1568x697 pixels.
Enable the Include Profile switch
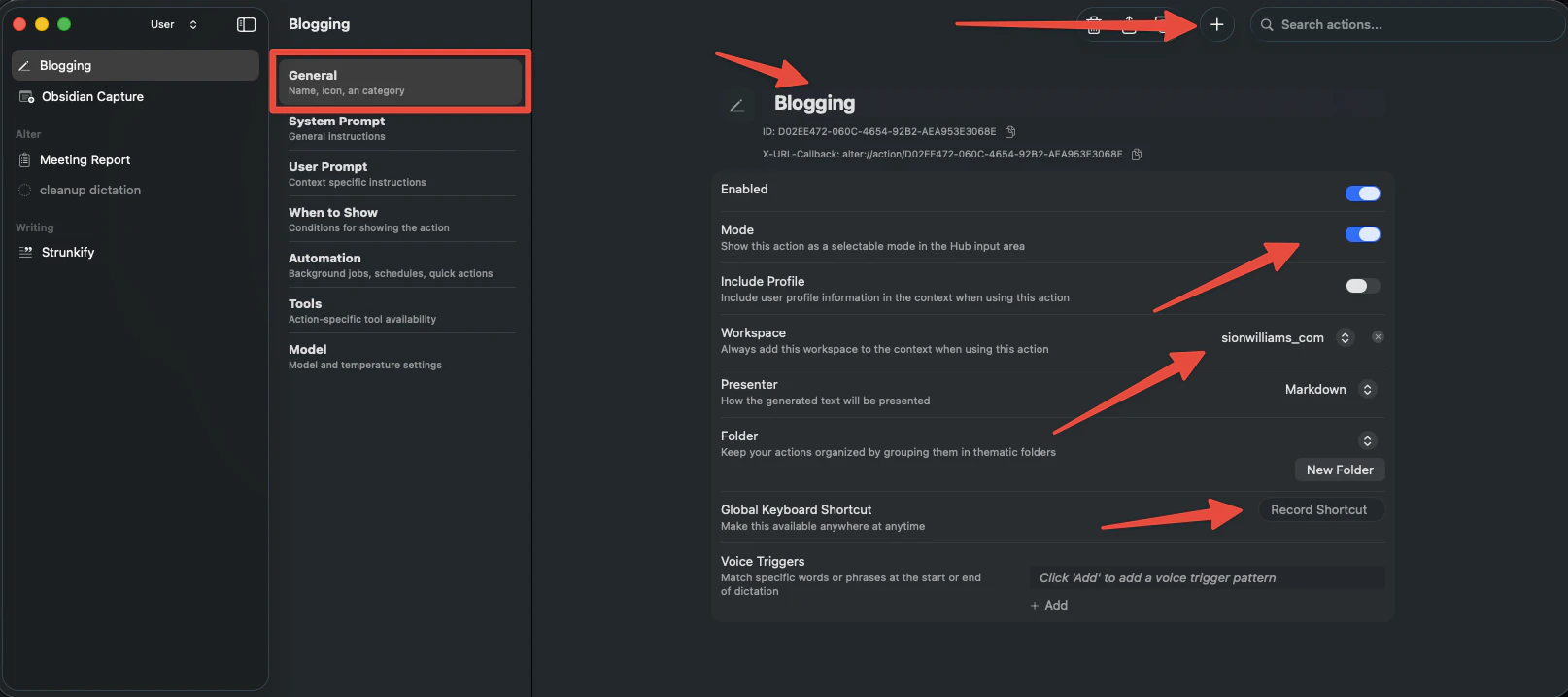(x=1362, y=285)
